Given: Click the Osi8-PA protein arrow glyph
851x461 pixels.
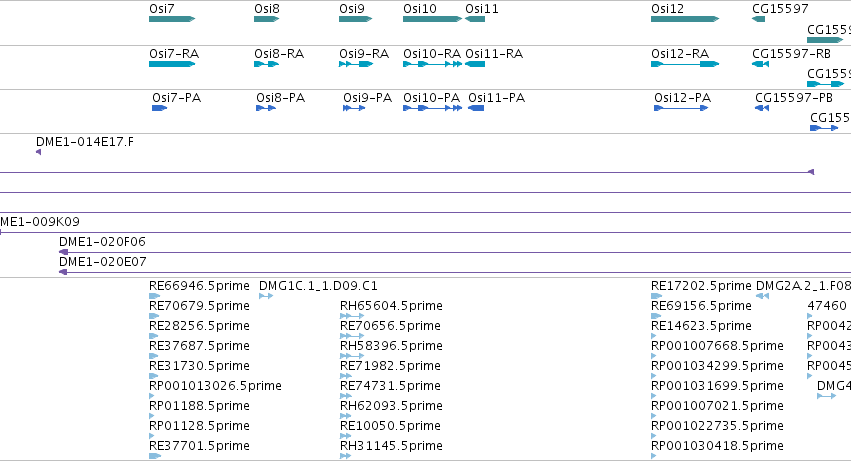Looking at the screenshot, I should pyautogui.click(x=266, y=108).
